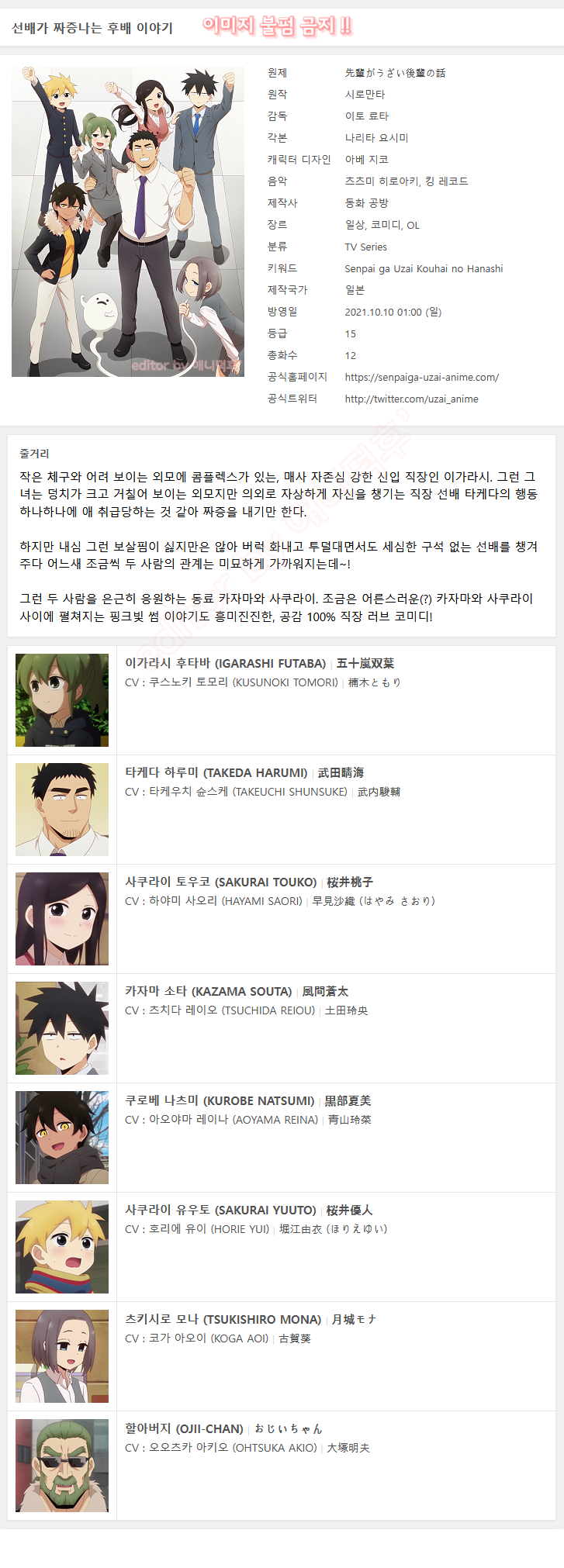Click the keyword Senpai ga Uzai Kouhai no Hanashi
The height and width of the screenshot is (1568, 564).
click(x=424, y=269)
